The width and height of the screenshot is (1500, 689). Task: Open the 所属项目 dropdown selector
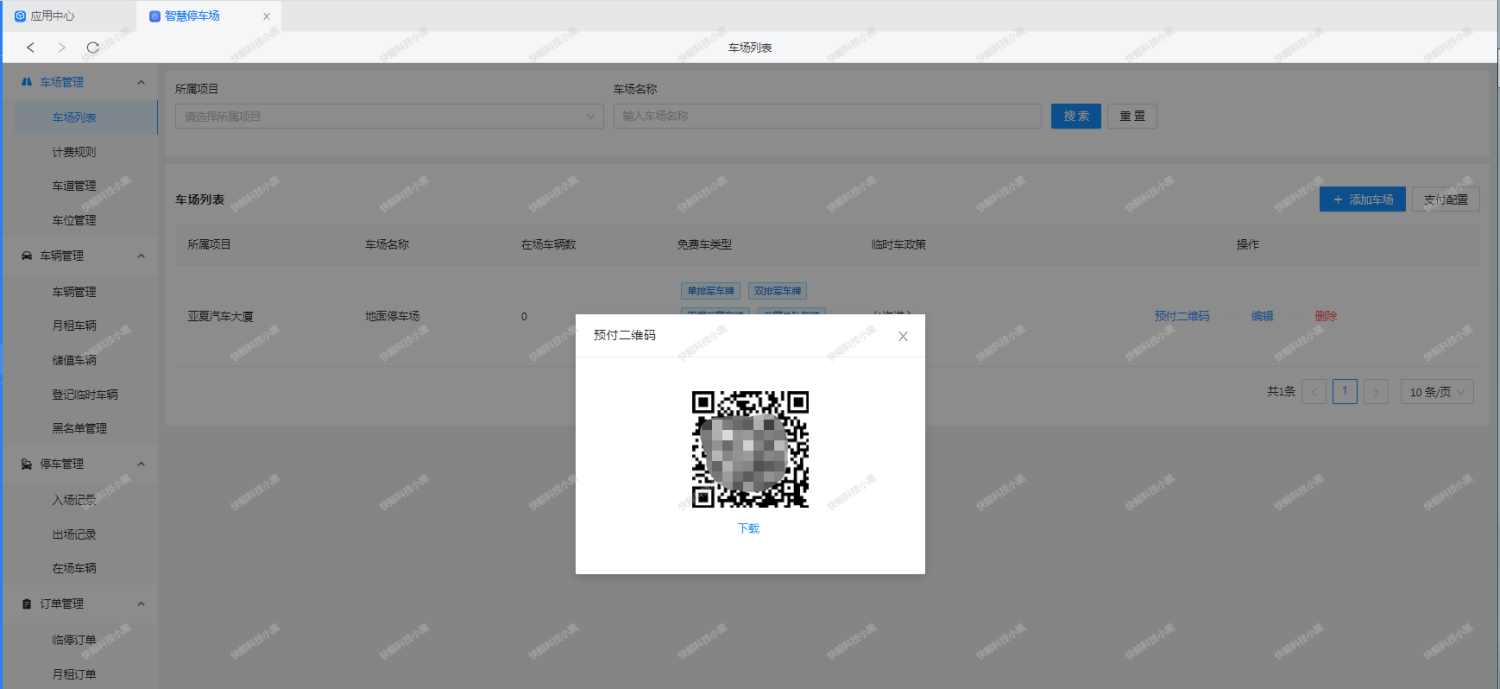389,116
